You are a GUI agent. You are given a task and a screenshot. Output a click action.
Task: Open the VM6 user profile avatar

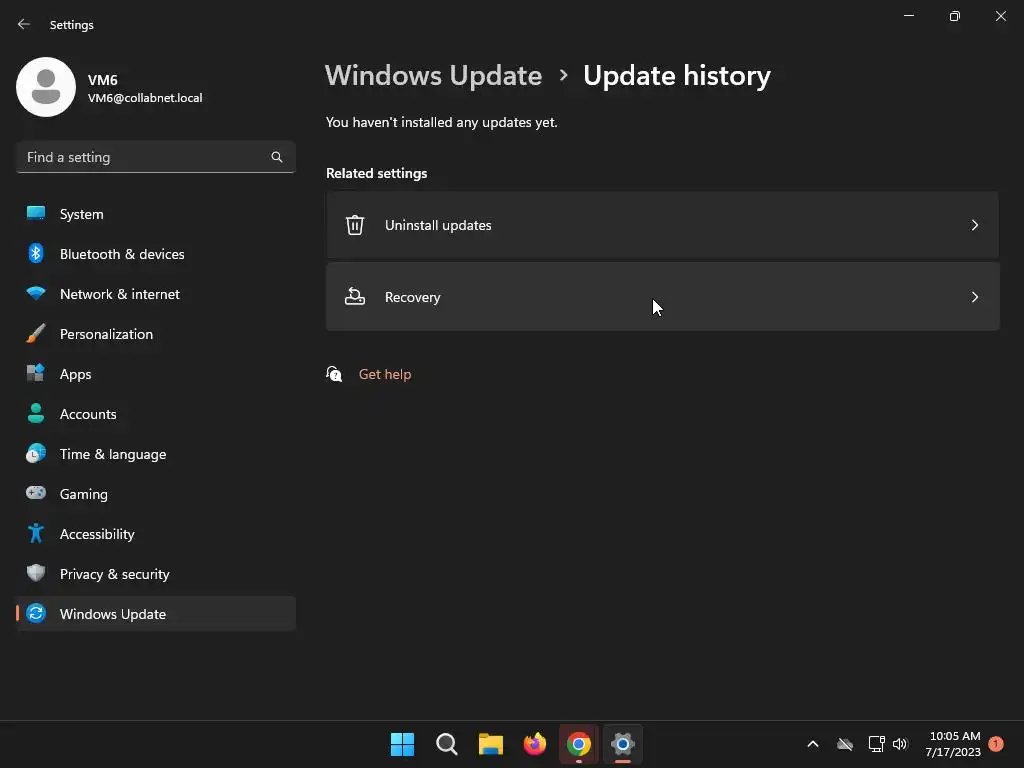(46, 87)
